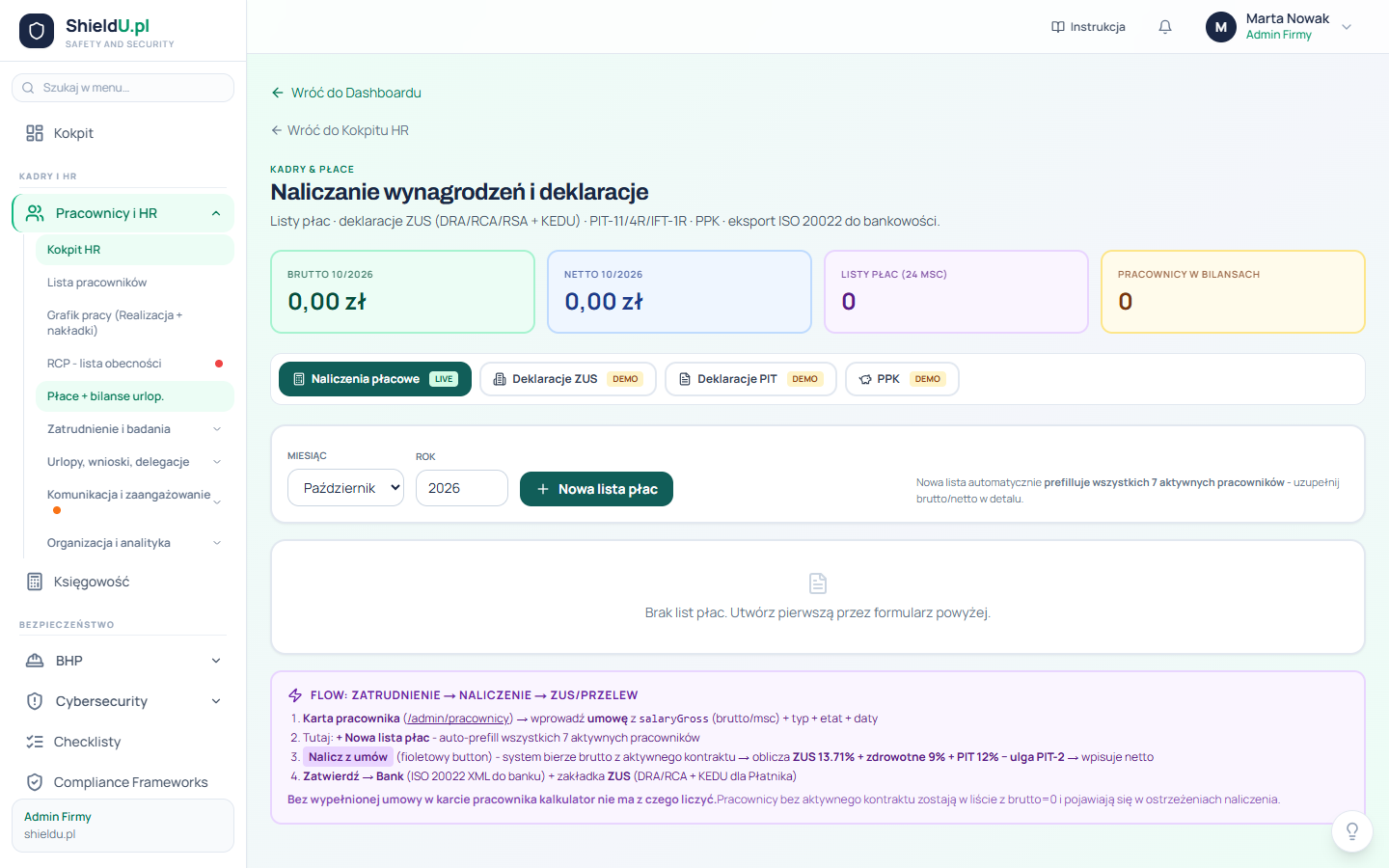Click the Instrukcja book icon
The width and height of the screenshot is (1389, 868).
tap(1058, 27)
